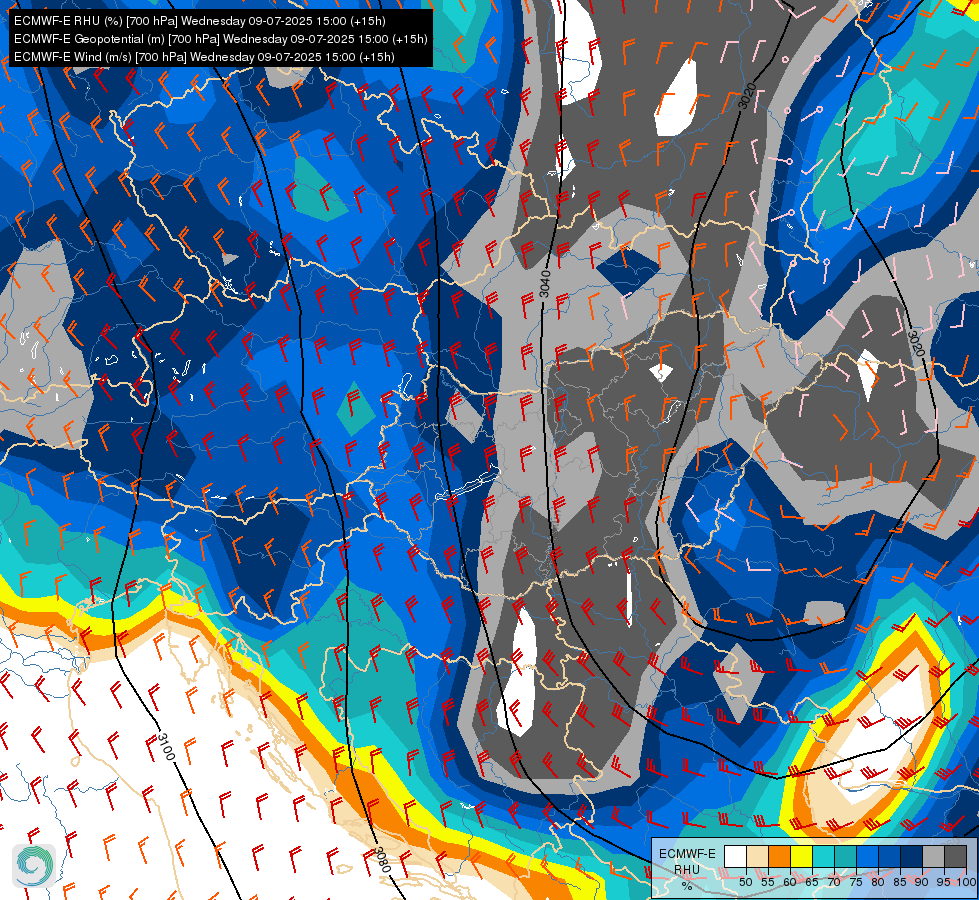Pick the cyan 65-70 legend swatch

pos(824,856)
